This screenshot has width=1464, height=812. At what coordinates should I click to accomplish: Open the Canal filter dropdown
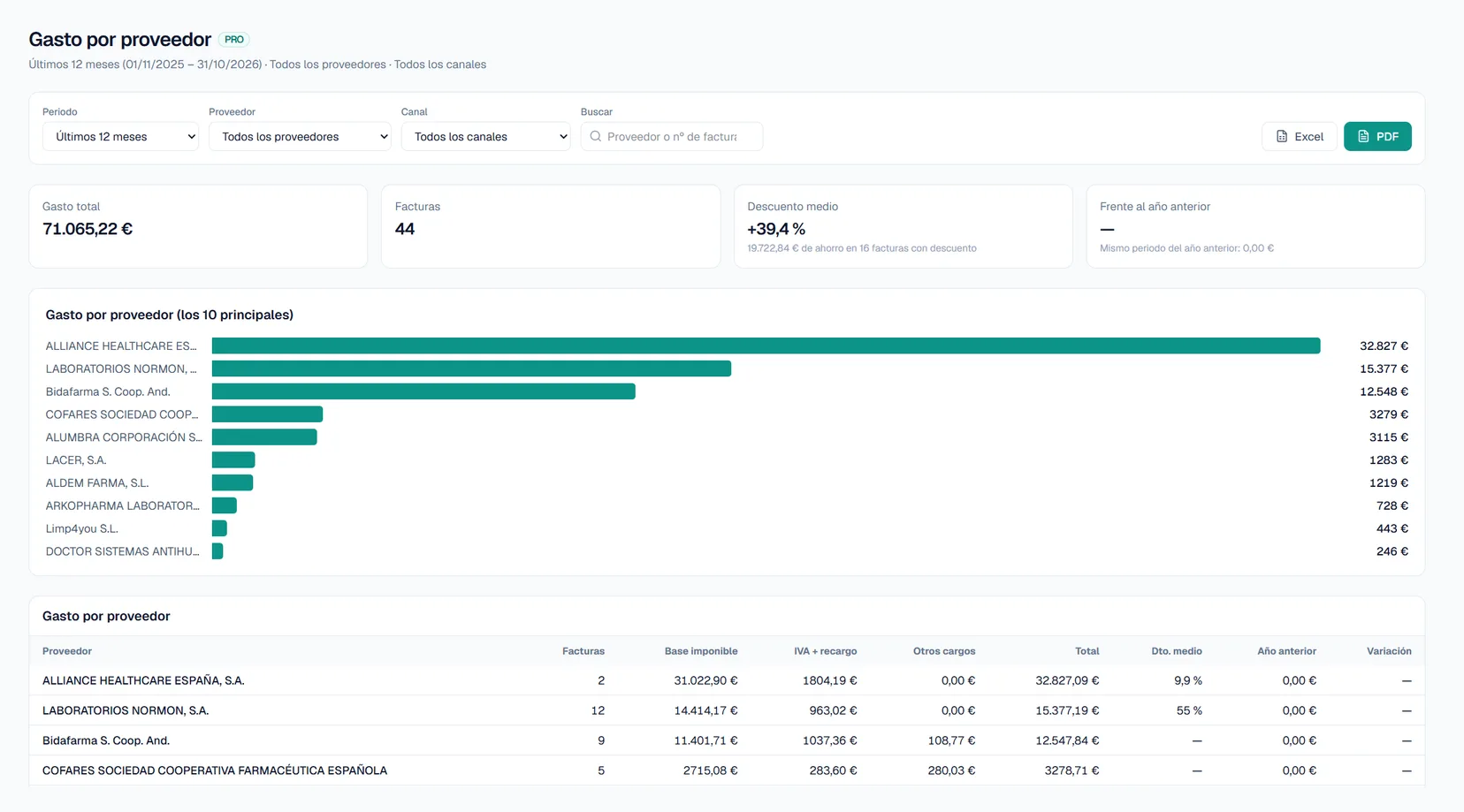click(x=485, y=136)
